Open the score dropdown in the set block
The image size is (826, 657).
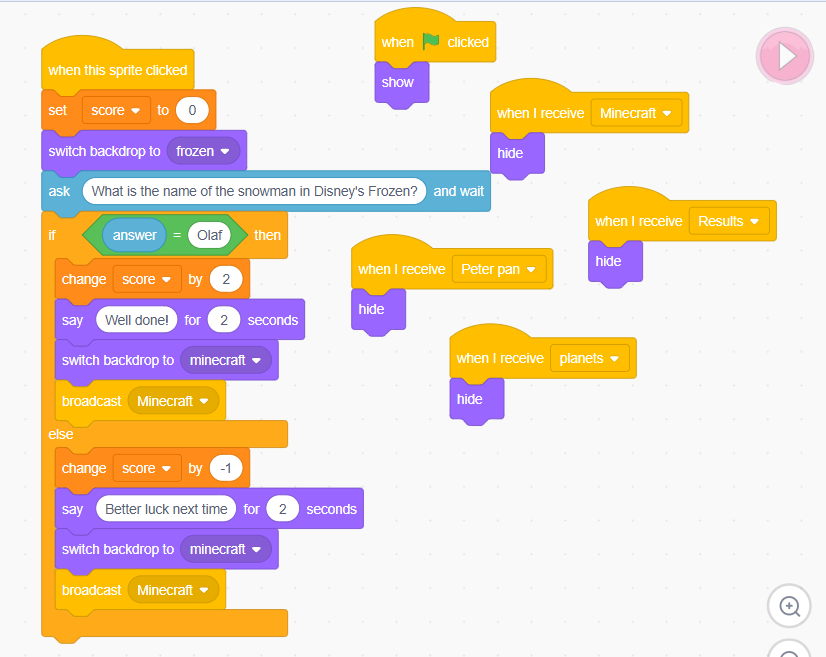click(115, 110)
